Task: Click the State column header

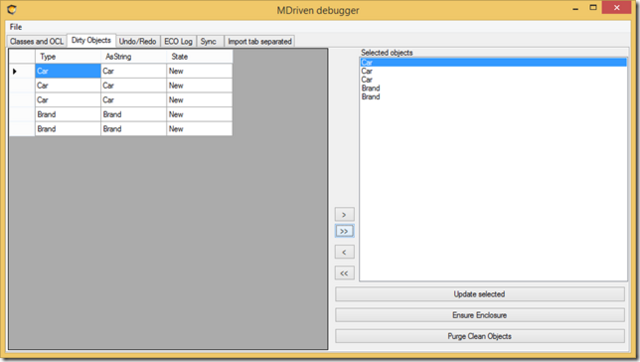Action: coord(199,56)
